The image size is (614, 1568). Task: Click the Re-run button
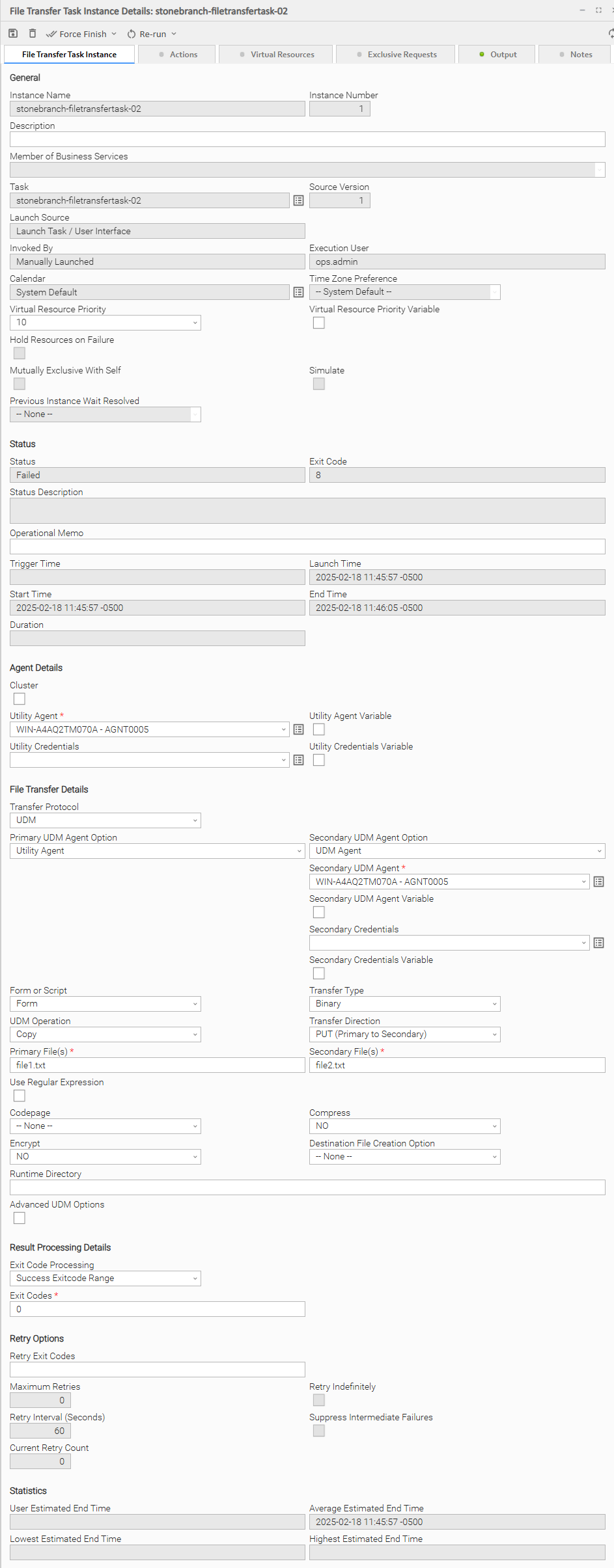(x=152, y=34)
